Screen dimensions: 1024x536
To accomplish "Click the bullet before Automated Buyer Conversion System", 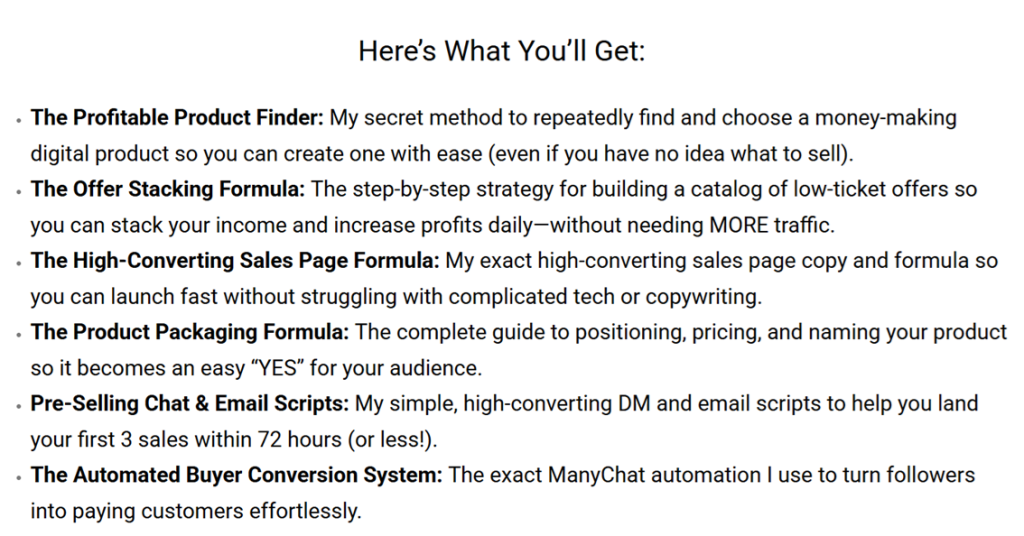I will (18, 478).
